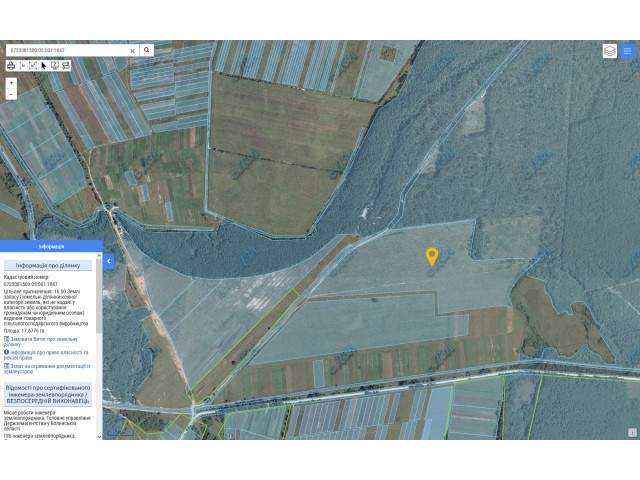Select the feedback comments tool
The height and width of the screenshot is (480, 640).
point(65,66)
